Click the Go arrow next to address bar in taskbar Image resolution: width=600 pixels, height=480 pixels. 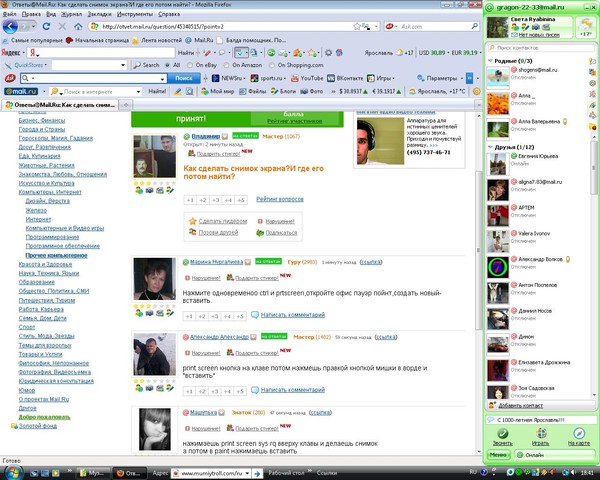pyautogui.click(x=258, y=473)
